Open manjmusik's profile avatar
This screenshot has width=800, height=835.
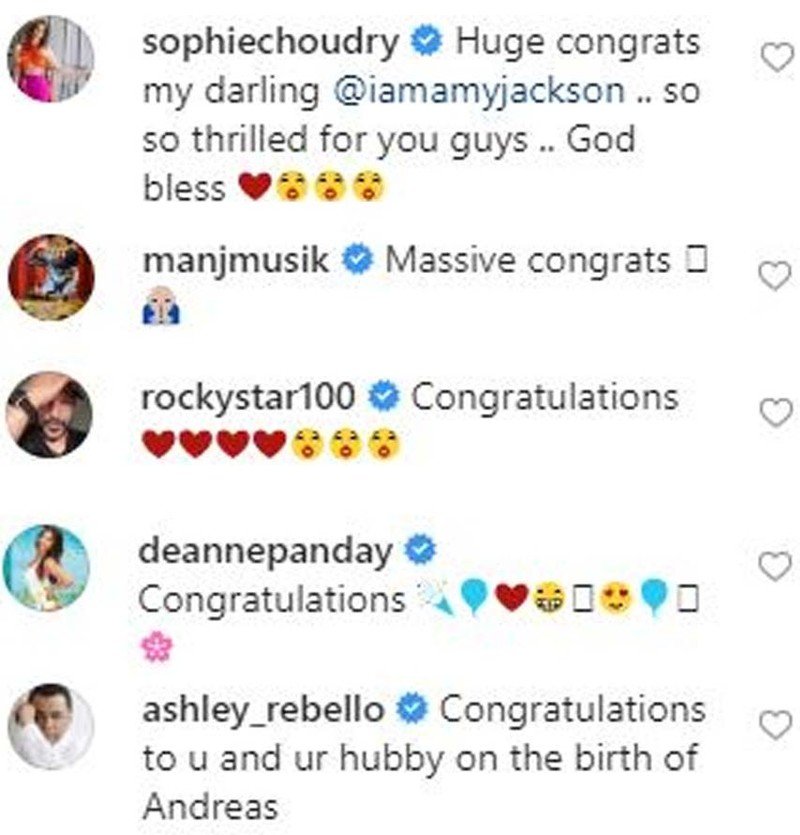tap(50, 276)
